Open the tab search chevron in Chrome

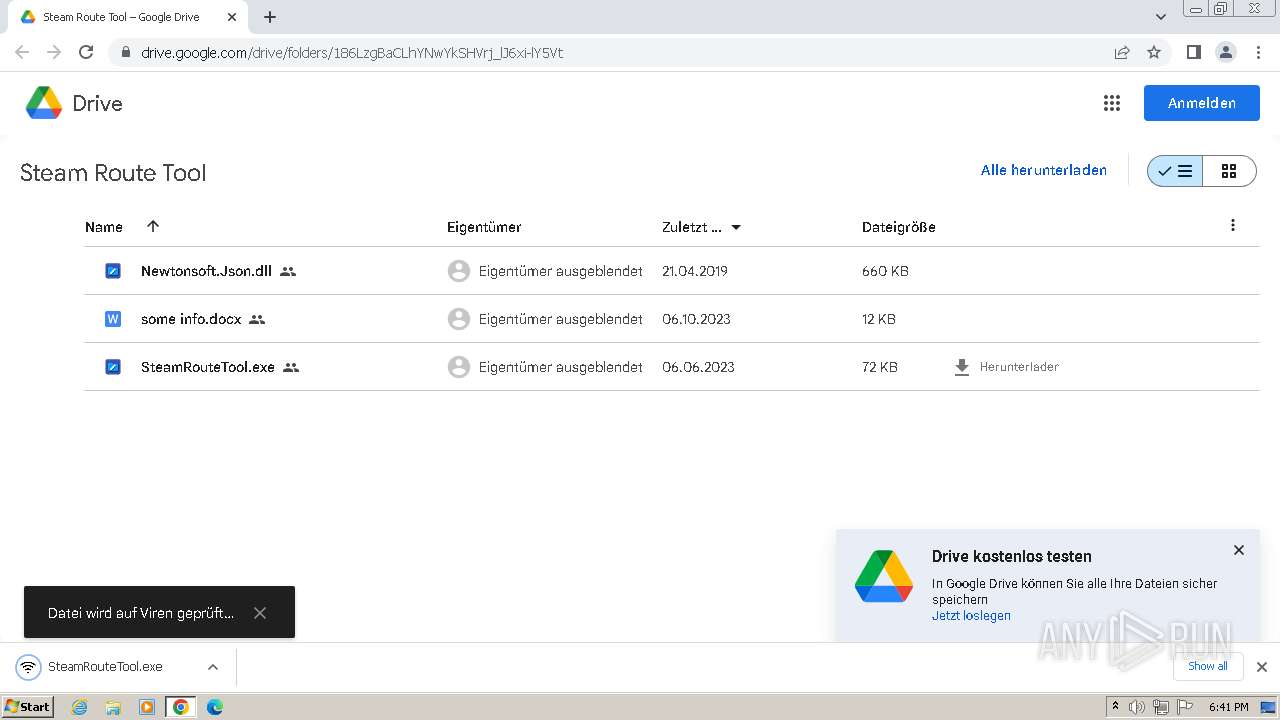(x=1161, y=17)
